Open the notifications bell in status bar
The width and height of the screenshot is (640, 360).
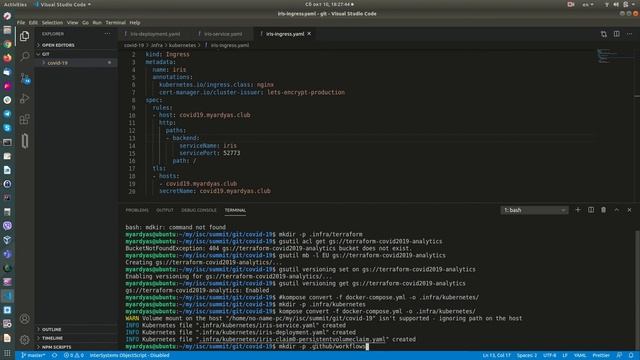click(631, 356)
